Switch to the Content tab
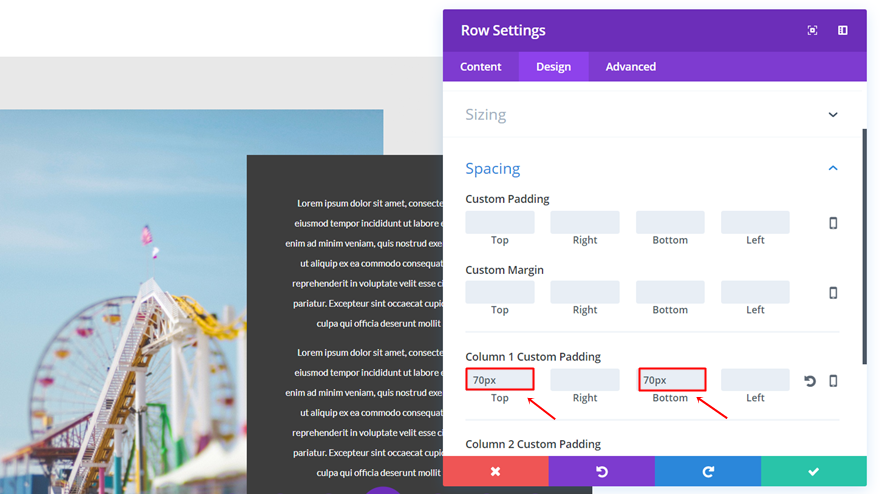The height and width of the screenshot is (494, 880). 480,67
